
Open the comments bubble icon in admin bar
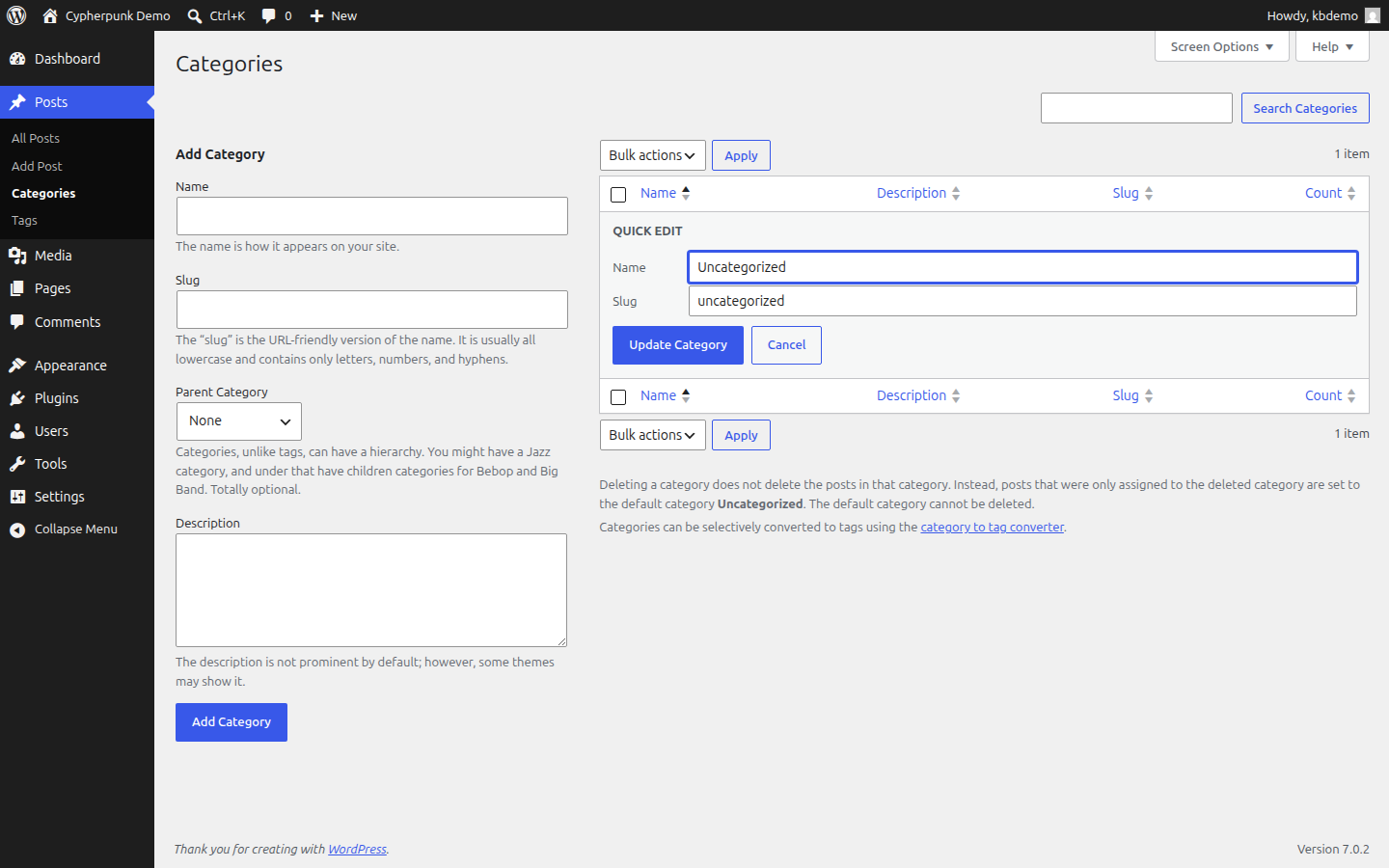click(269, 15)
